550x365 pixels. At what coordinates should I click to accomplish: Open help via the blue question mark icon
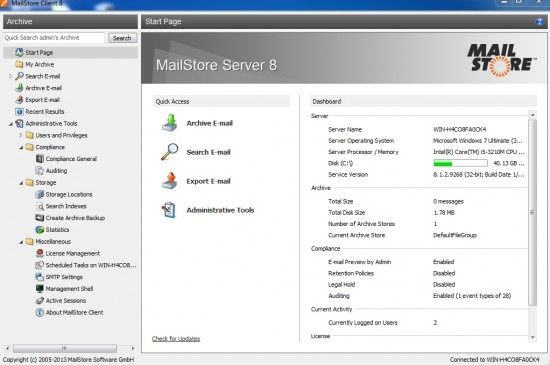click(x=539, y=22)
